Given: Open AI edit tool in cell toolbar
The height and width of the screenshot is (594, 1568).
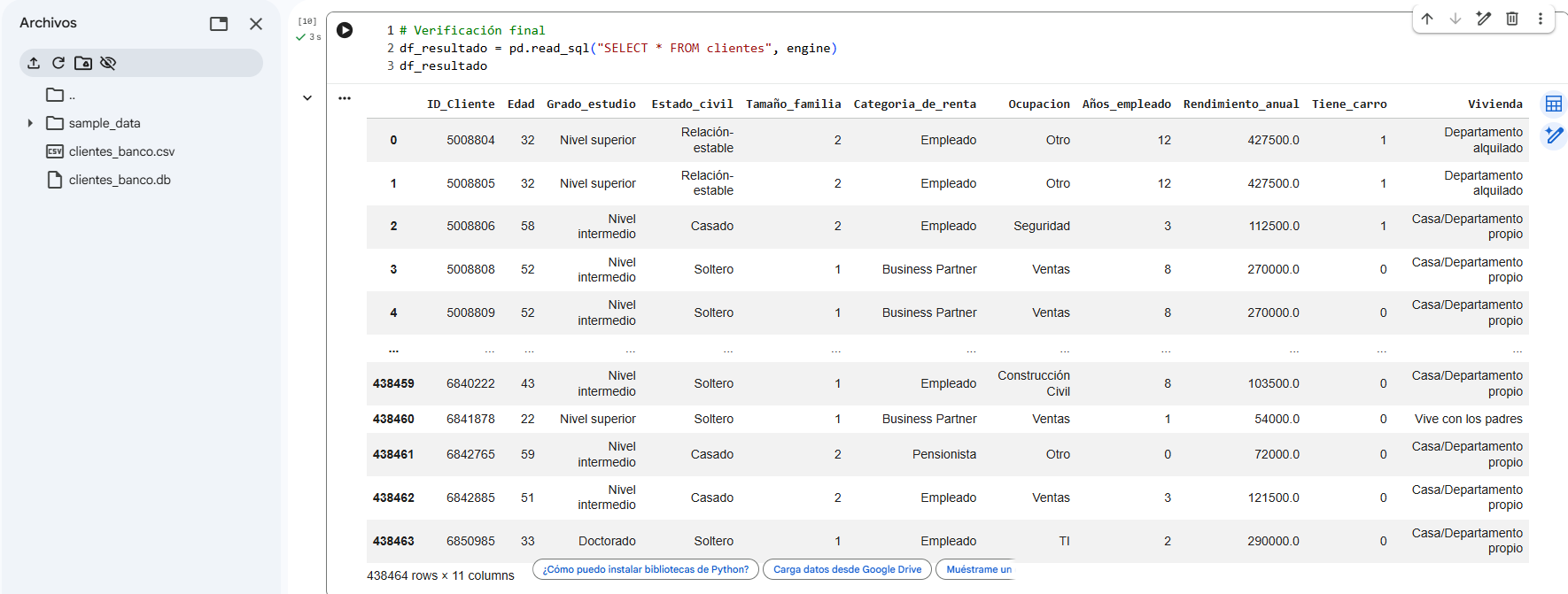Looking at the screenshot, I should tap(1484, 19).
